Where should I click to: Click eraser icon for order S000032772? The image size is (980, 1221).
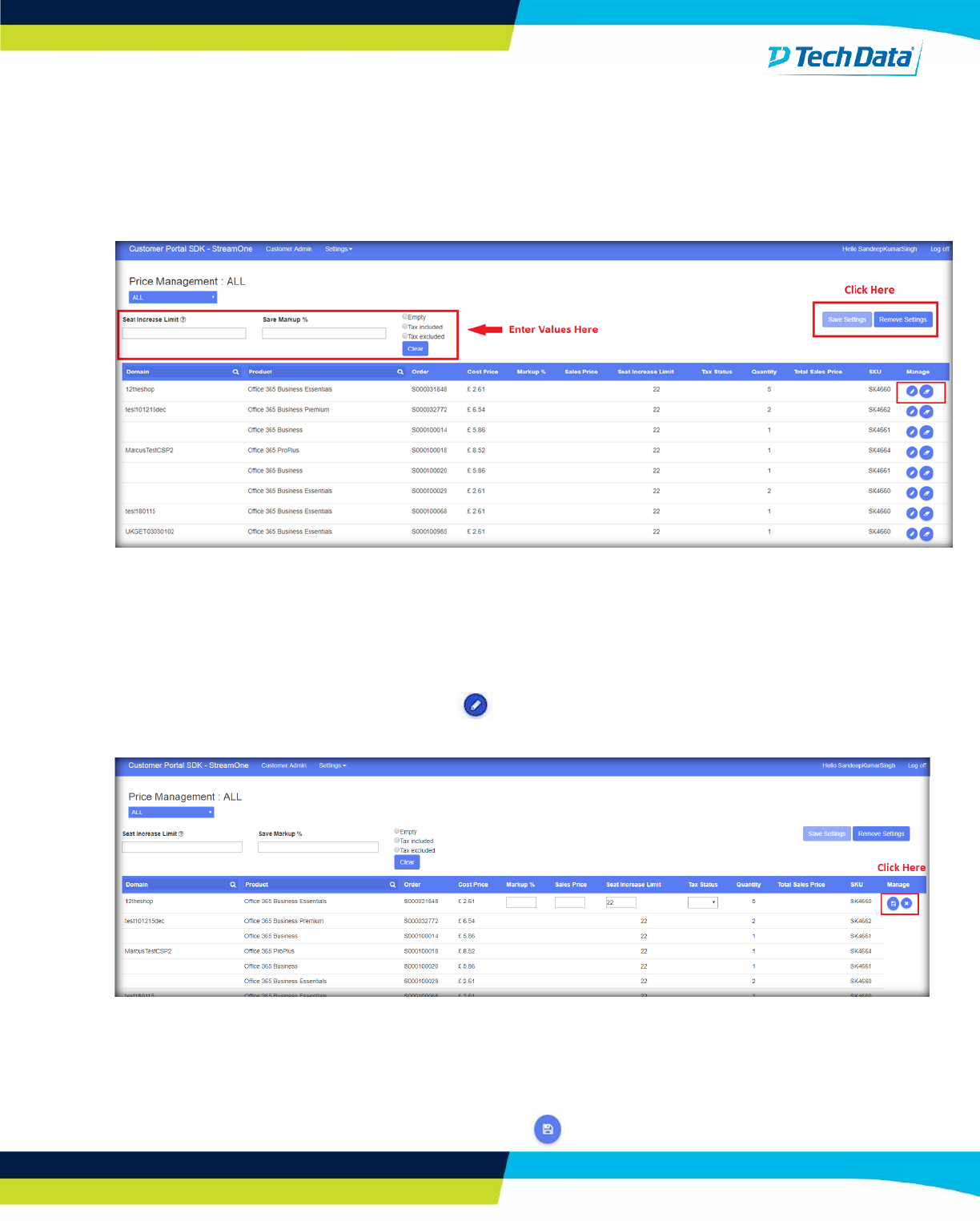(x=926, y=412)
